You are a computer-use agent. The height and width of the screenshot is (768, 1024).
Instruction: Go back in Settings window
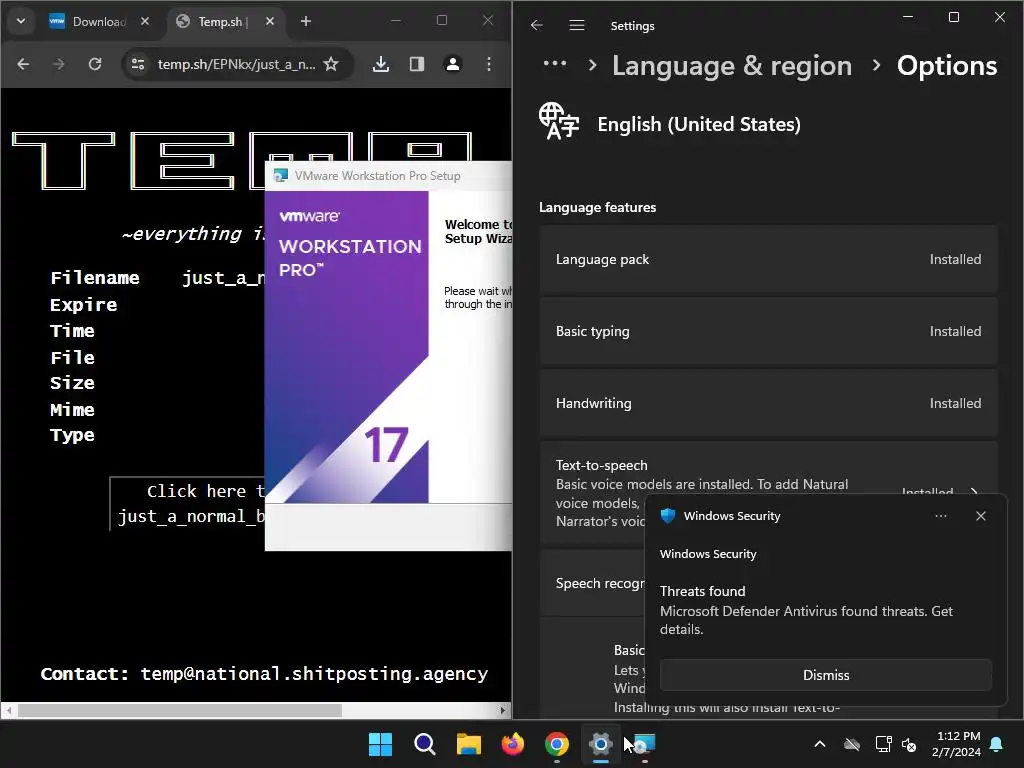(537, 25)
